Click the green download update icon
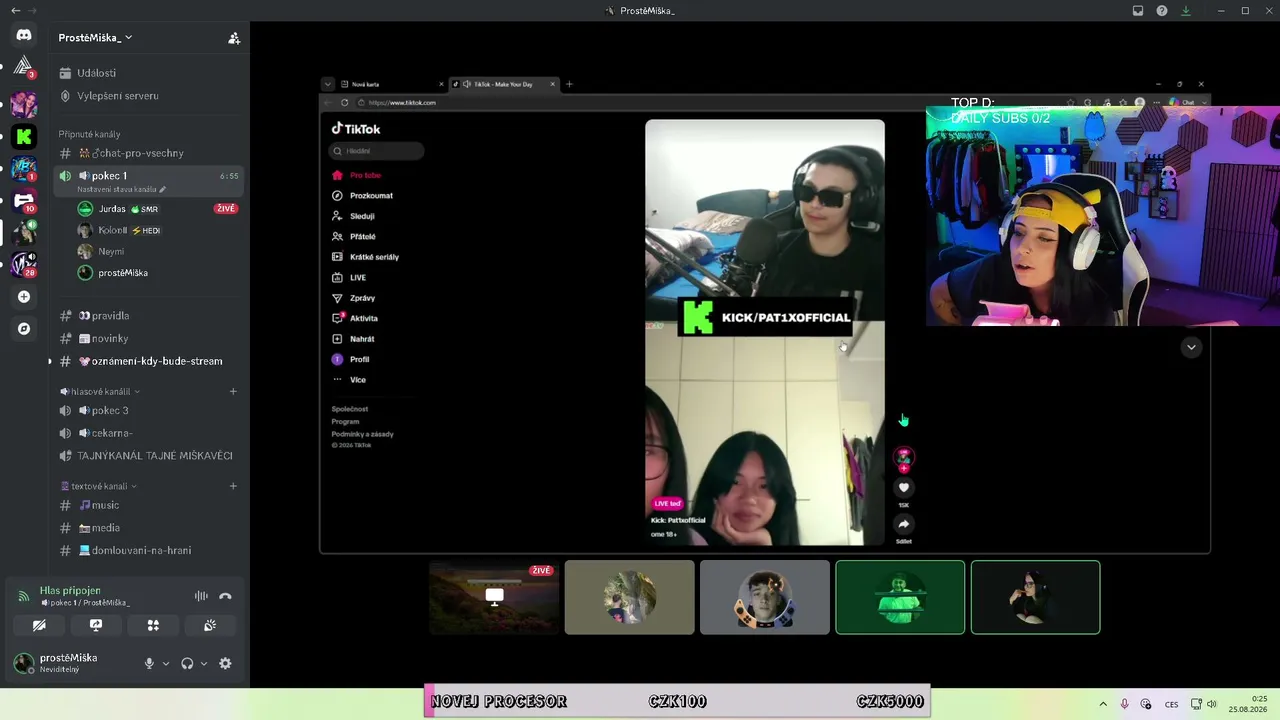Image resolution: width=1280 pixels, height=720 pixels. (x=1186, y=11)
